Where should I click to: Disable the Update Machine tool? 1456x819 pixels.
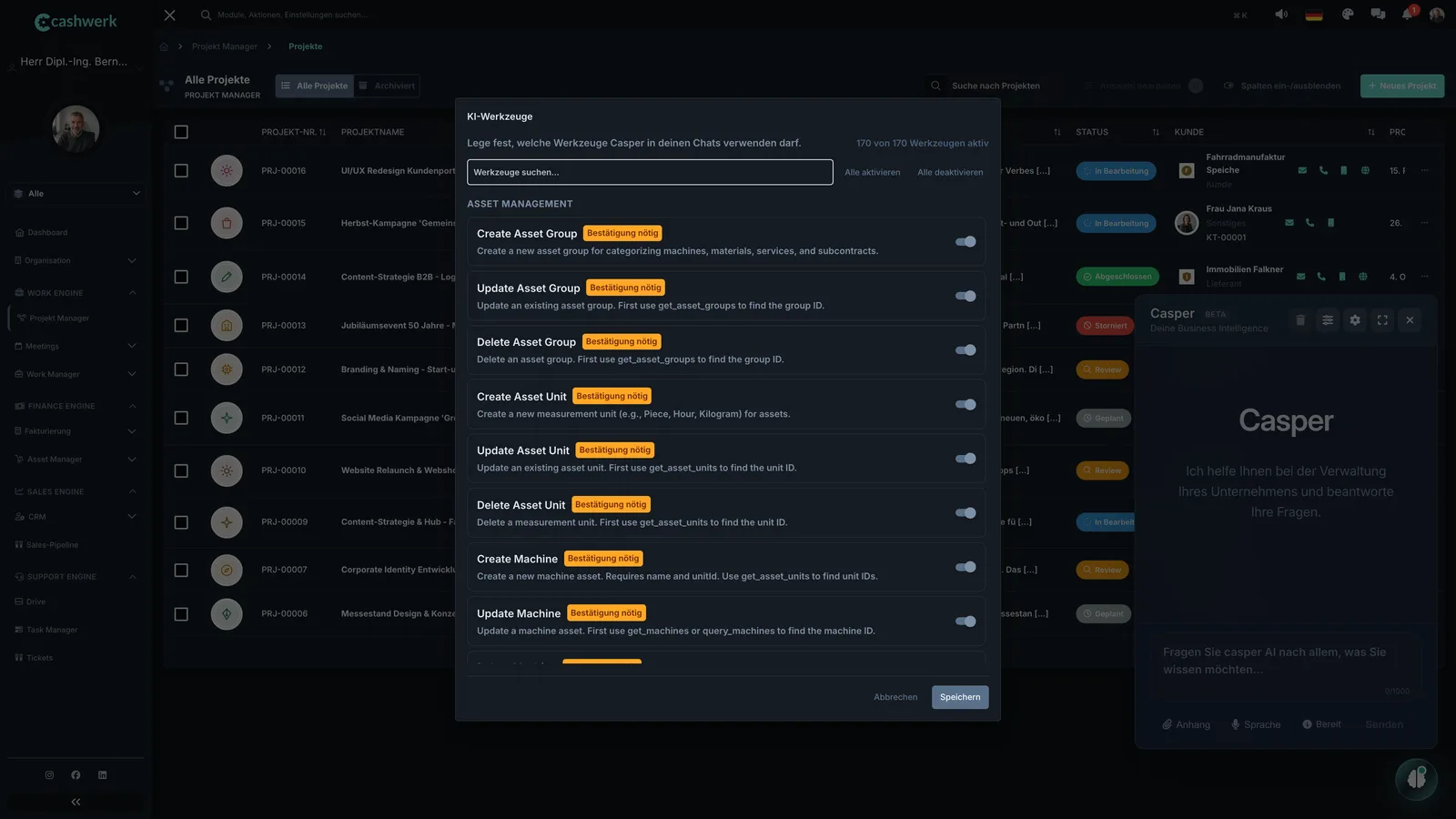(966, 622)
